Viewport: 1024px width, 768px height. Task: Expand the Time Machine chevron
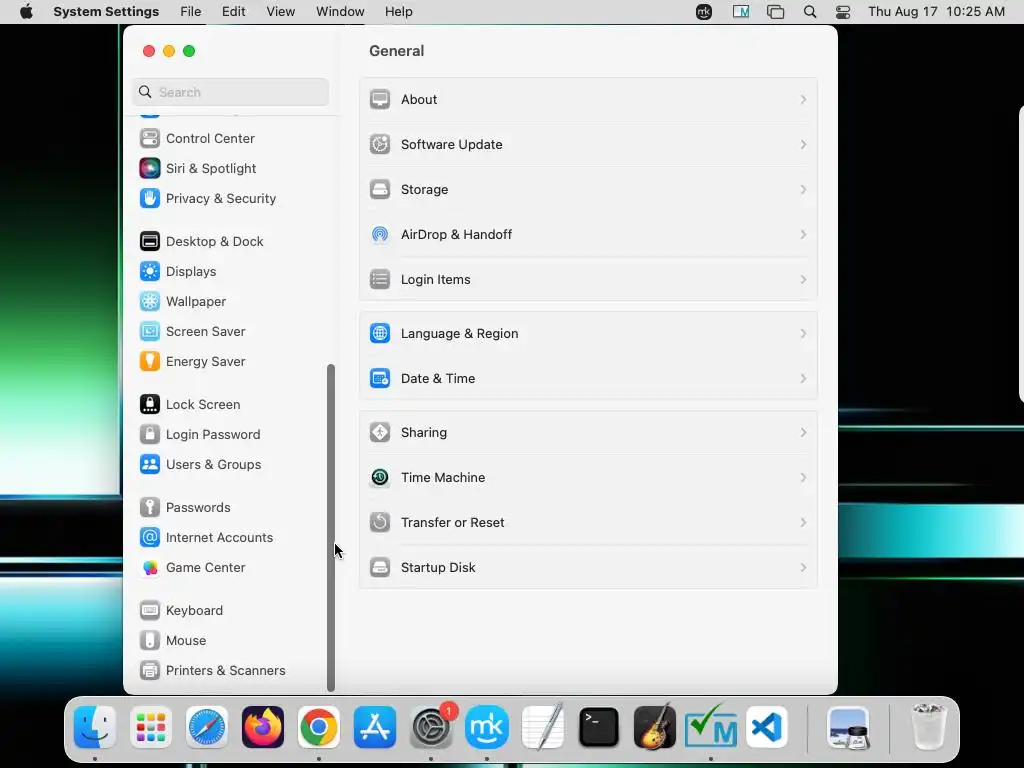(x=803, y=477)
